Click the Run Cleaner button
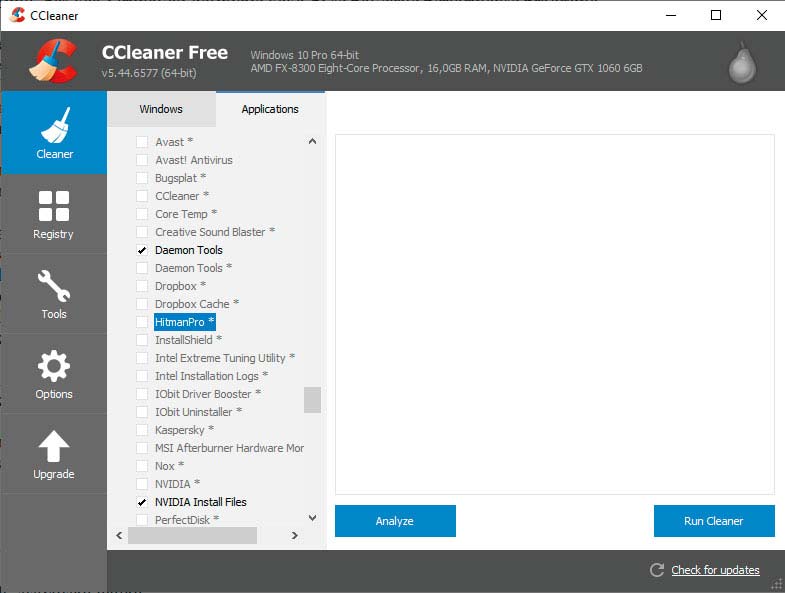 pos(714,521)
